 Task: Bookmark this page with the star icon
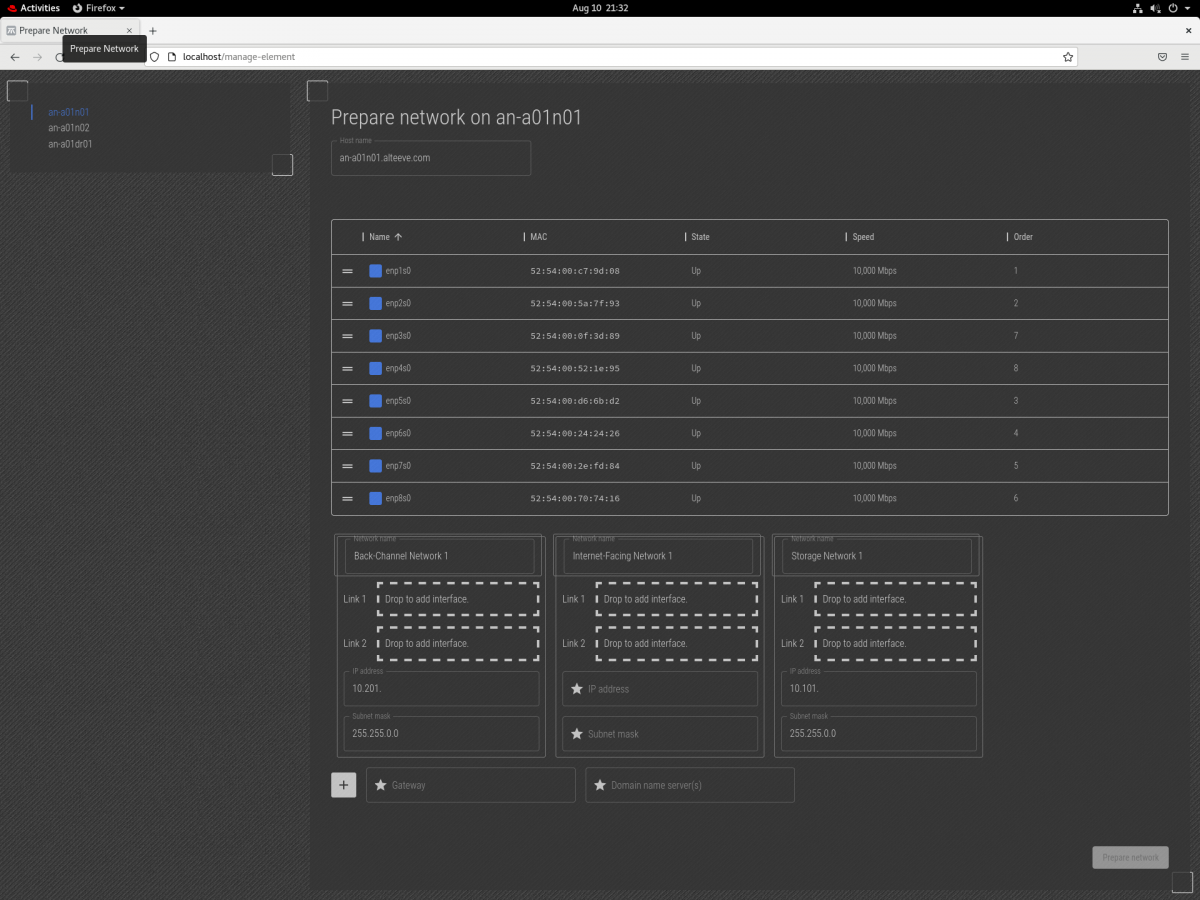click(1067, 57)
